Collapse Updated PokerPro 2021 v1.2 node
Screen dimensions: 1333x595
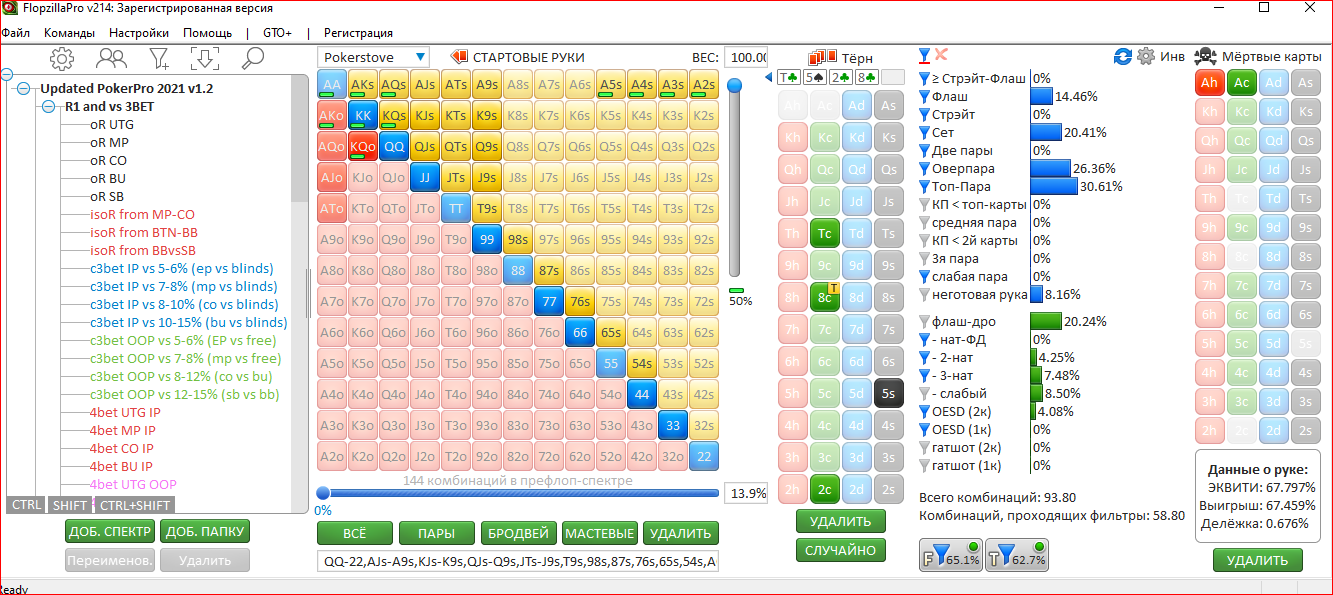coord(24,89)
